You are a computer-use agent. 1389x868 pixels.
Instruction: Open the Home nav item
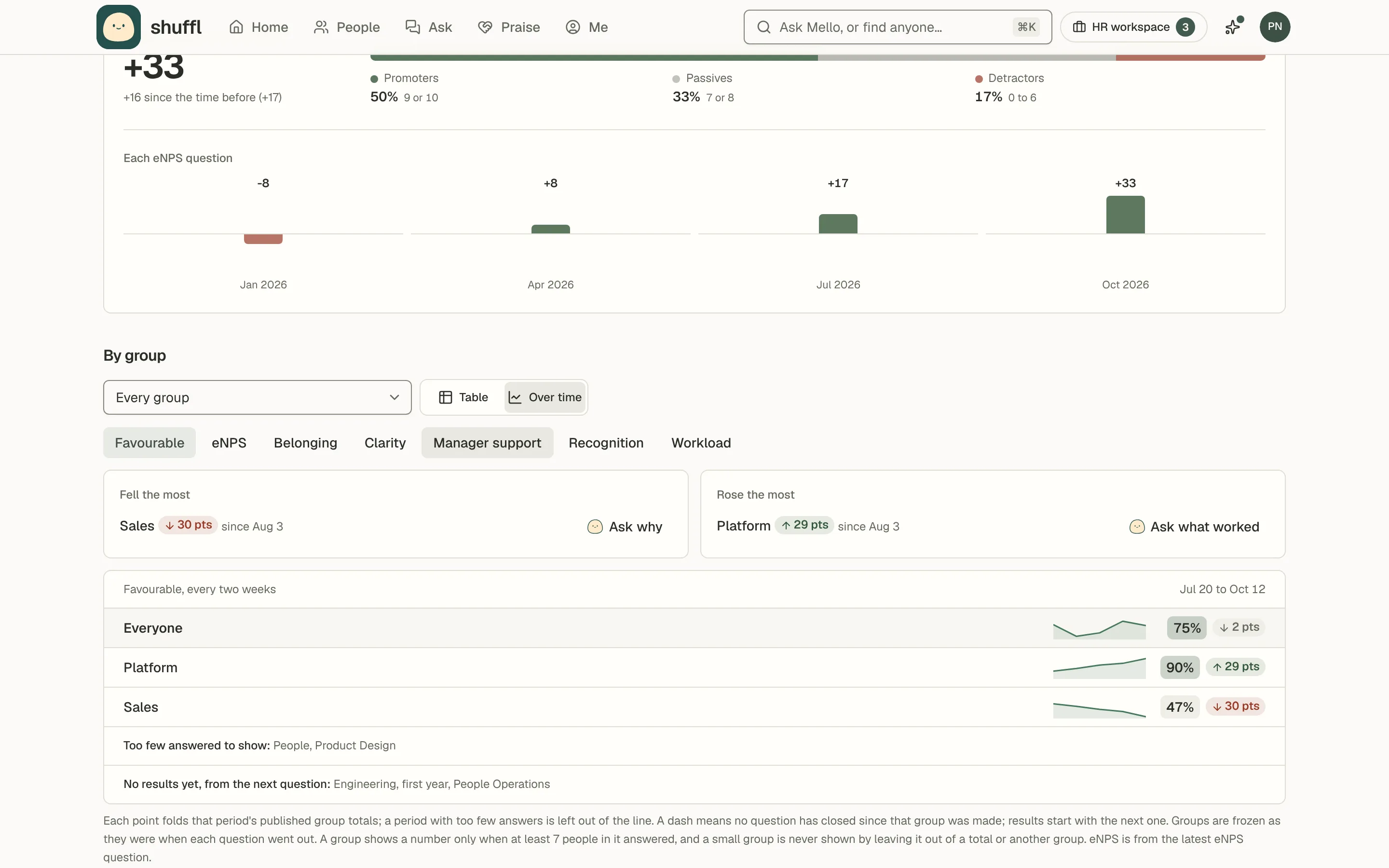[259, 27]
